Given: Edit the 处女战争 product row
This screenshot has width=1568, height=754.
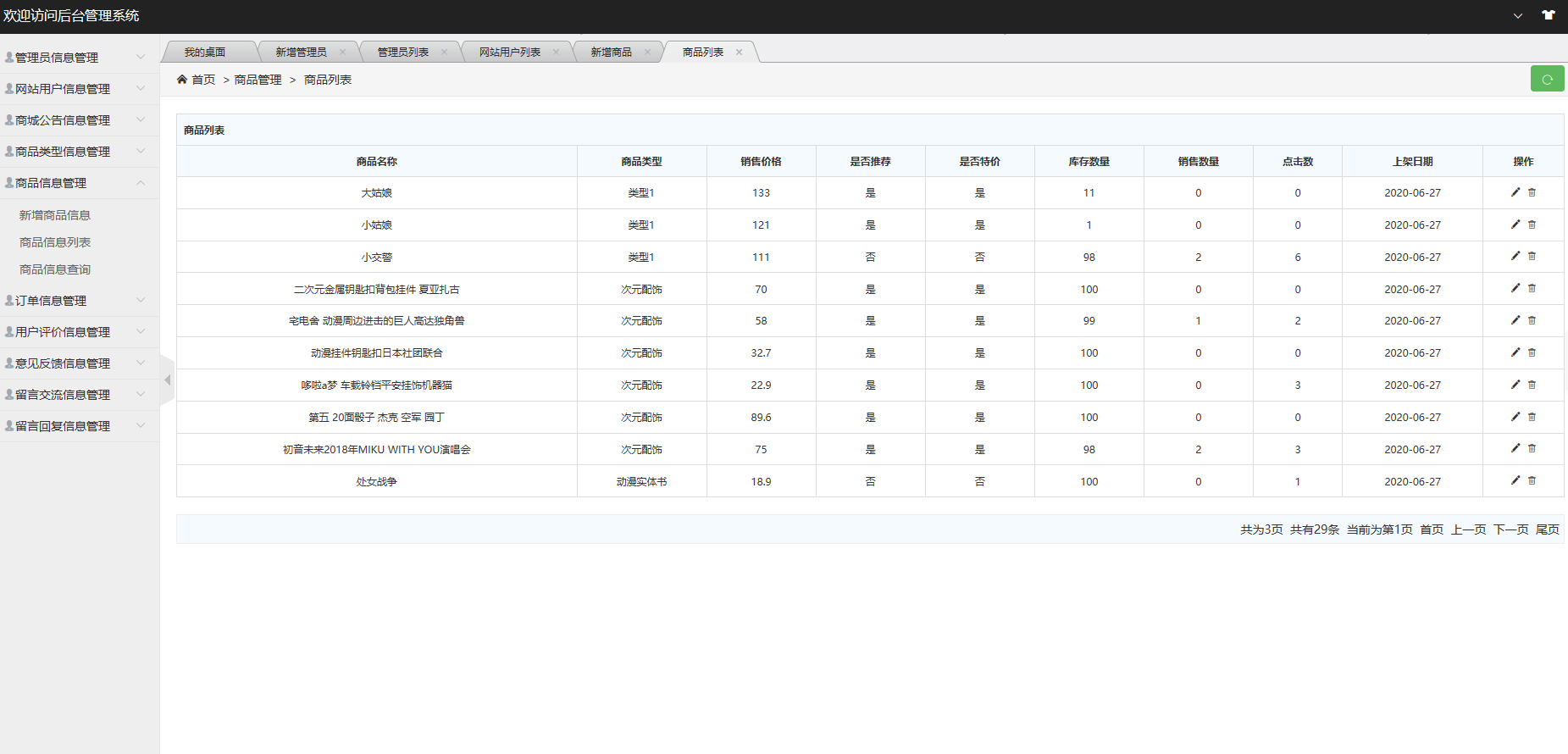Looking at the screenshot, I should click(x=1515, y=480).
